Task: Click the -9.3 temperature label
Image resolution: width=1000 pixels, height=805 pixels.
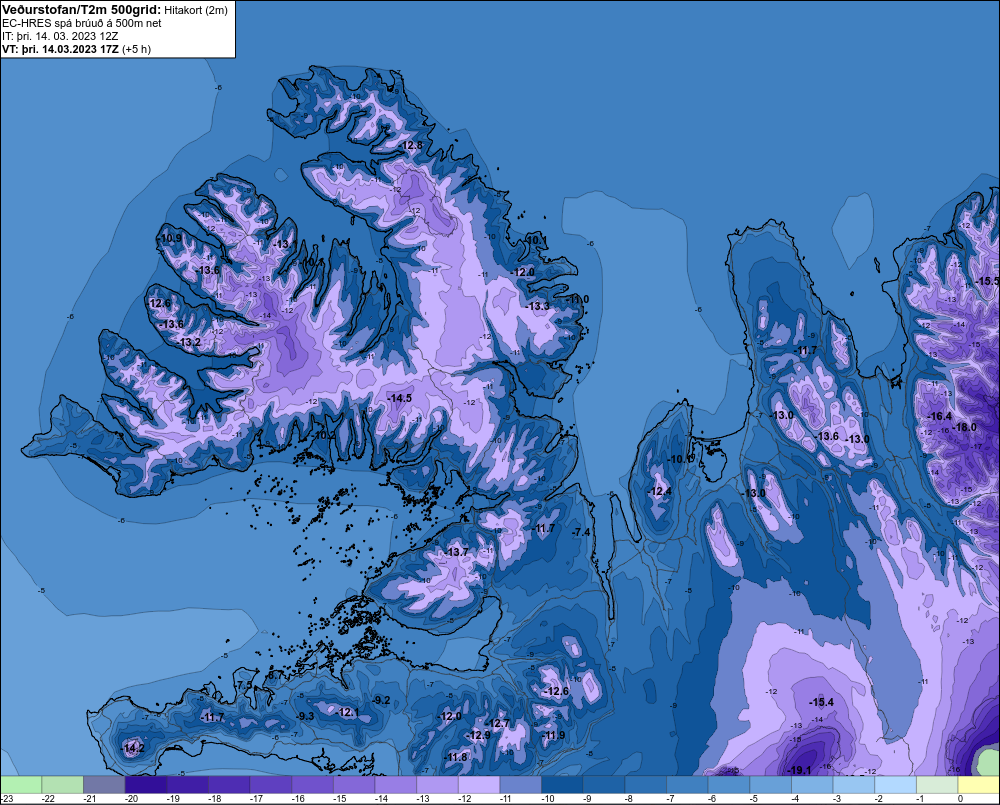Action: pyautogui.click(x=305, y=716)
